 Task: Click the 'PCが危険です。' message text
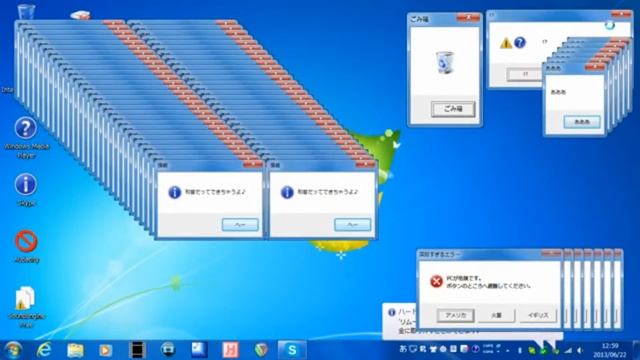pyautogui.click(x=463, y=278)
